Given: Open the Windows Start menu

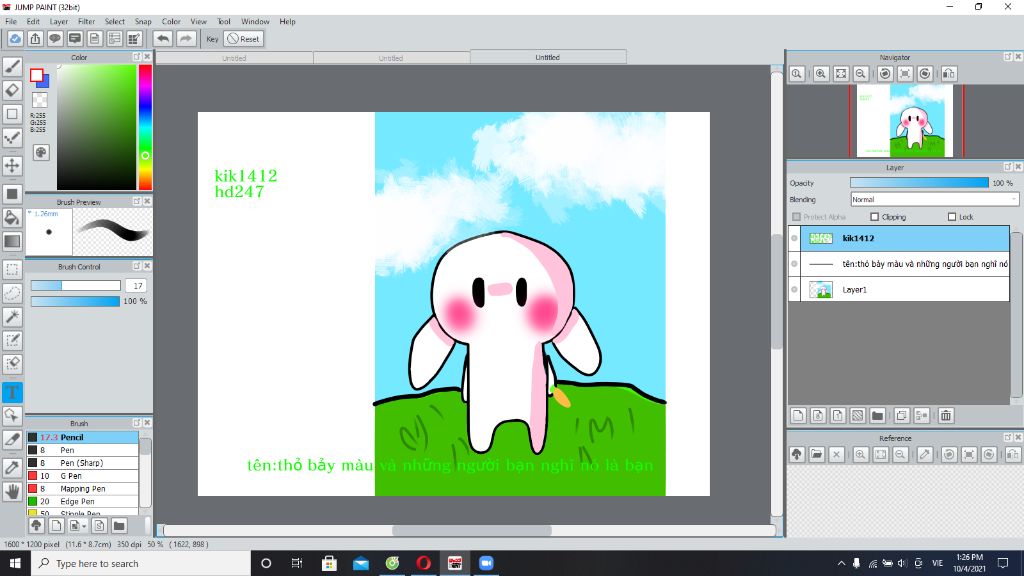Looking at the screenshot, I should coord(15,563).
